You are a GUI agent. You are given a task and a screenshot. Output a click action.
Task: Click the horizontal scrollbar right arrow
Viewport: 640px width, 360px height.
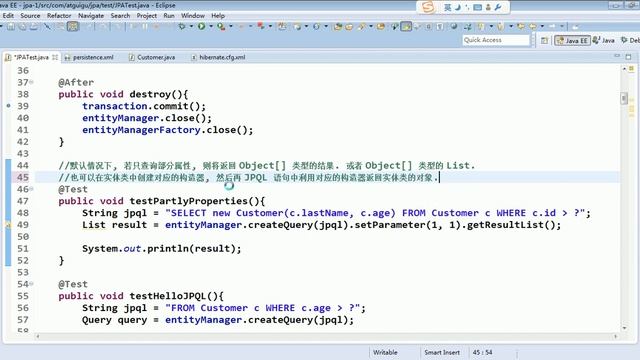[616, 336]
